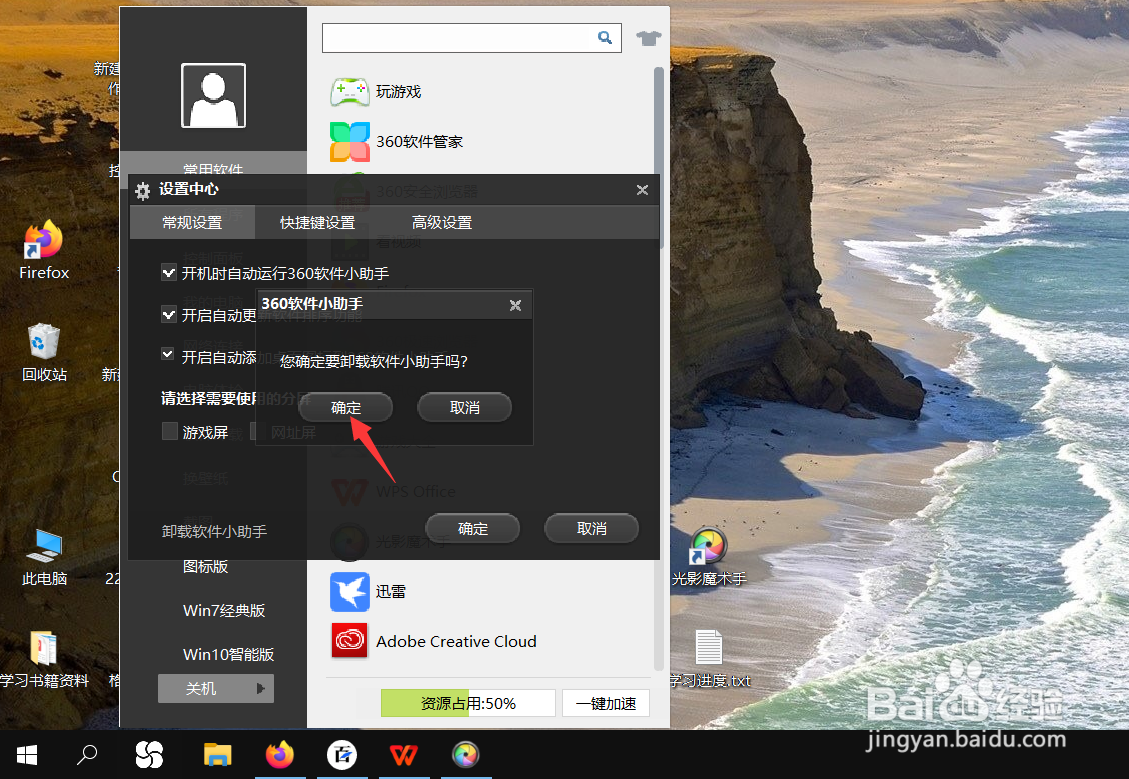Open the 此电脑 desktop icon
Viewport: 1129px width, 779px height.
[x=44, y=558]
